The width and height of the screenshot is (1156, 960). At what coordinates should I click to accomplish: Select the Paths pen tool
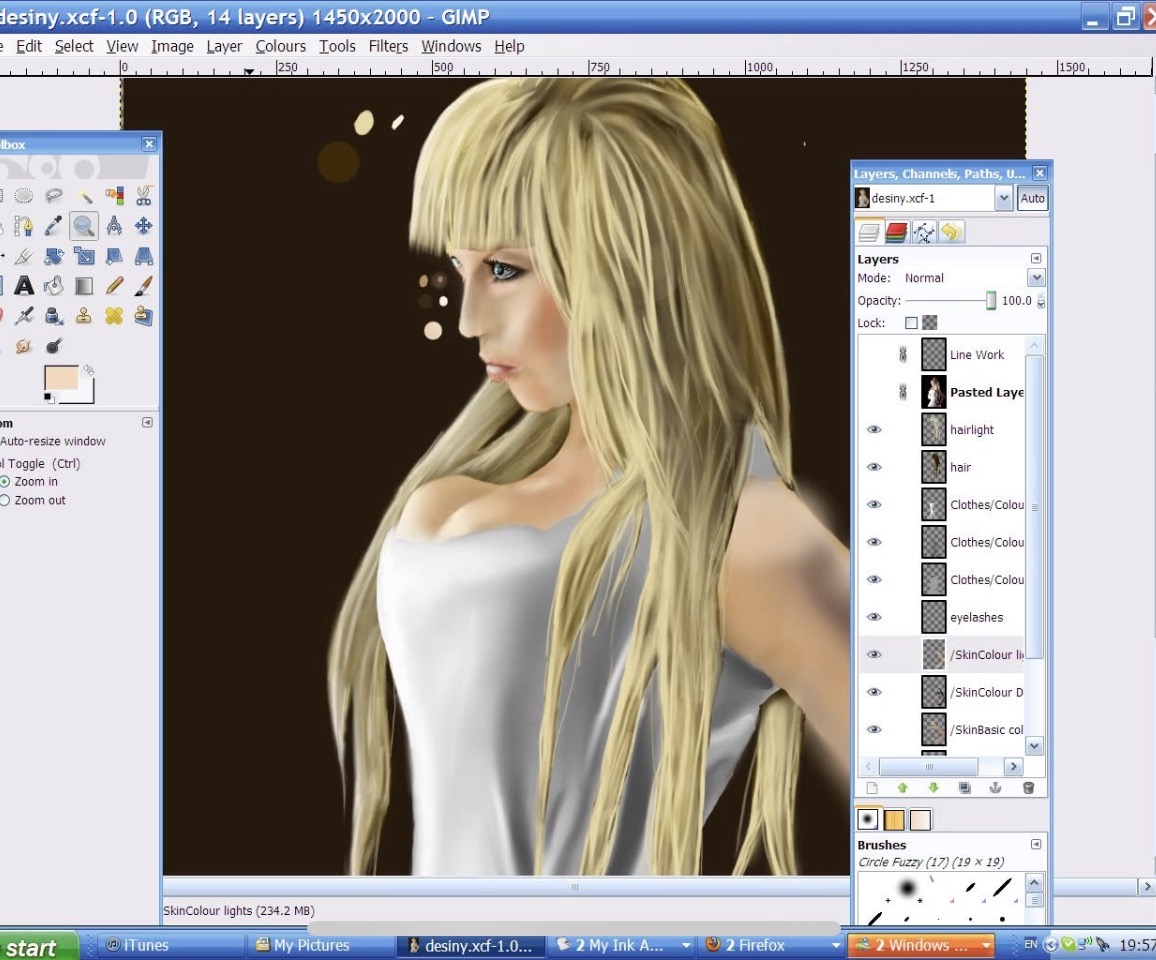click(24, 226)
